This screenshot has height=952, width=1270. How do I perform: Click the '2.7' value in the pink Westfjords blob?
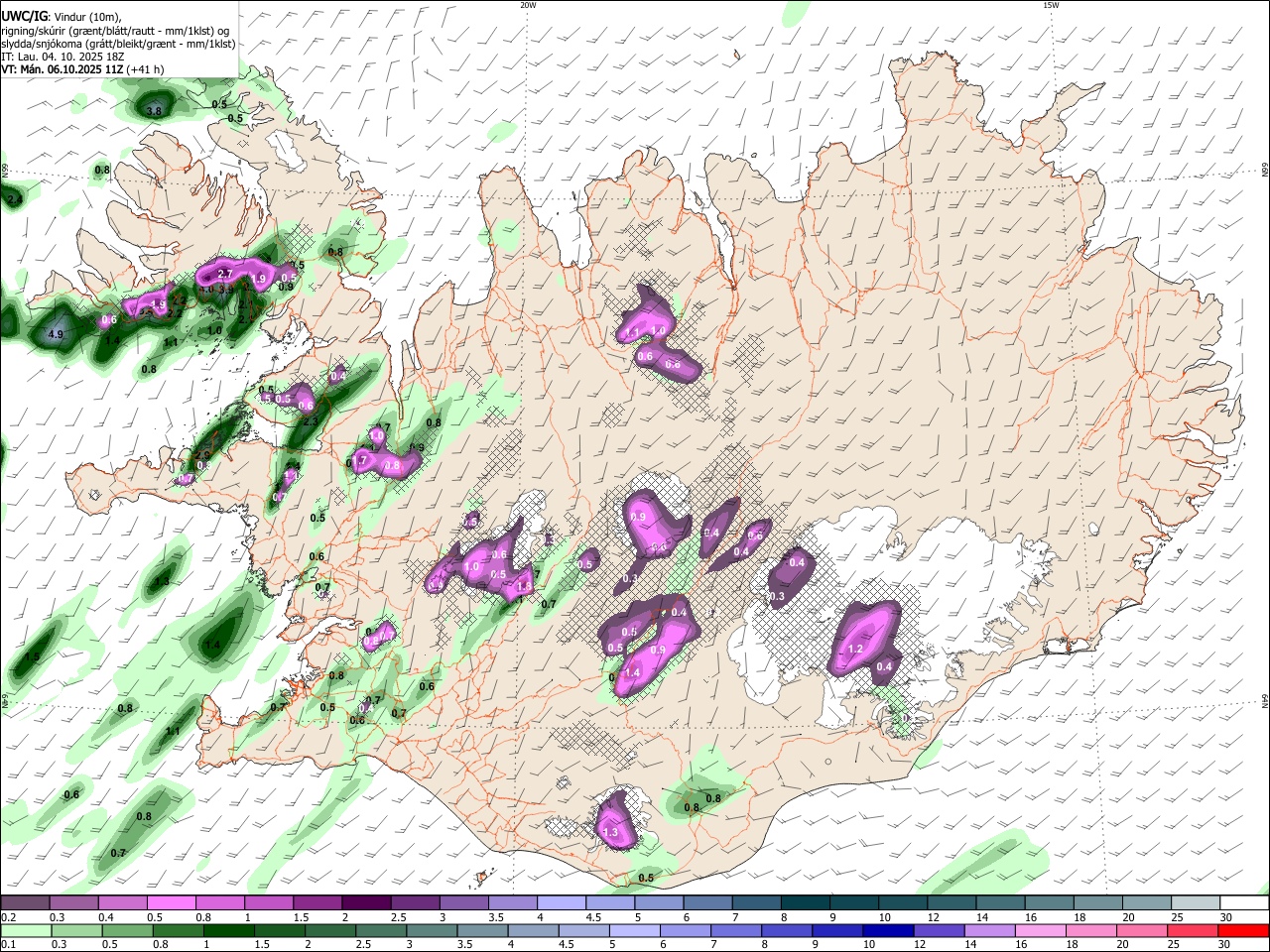point(224,274)
